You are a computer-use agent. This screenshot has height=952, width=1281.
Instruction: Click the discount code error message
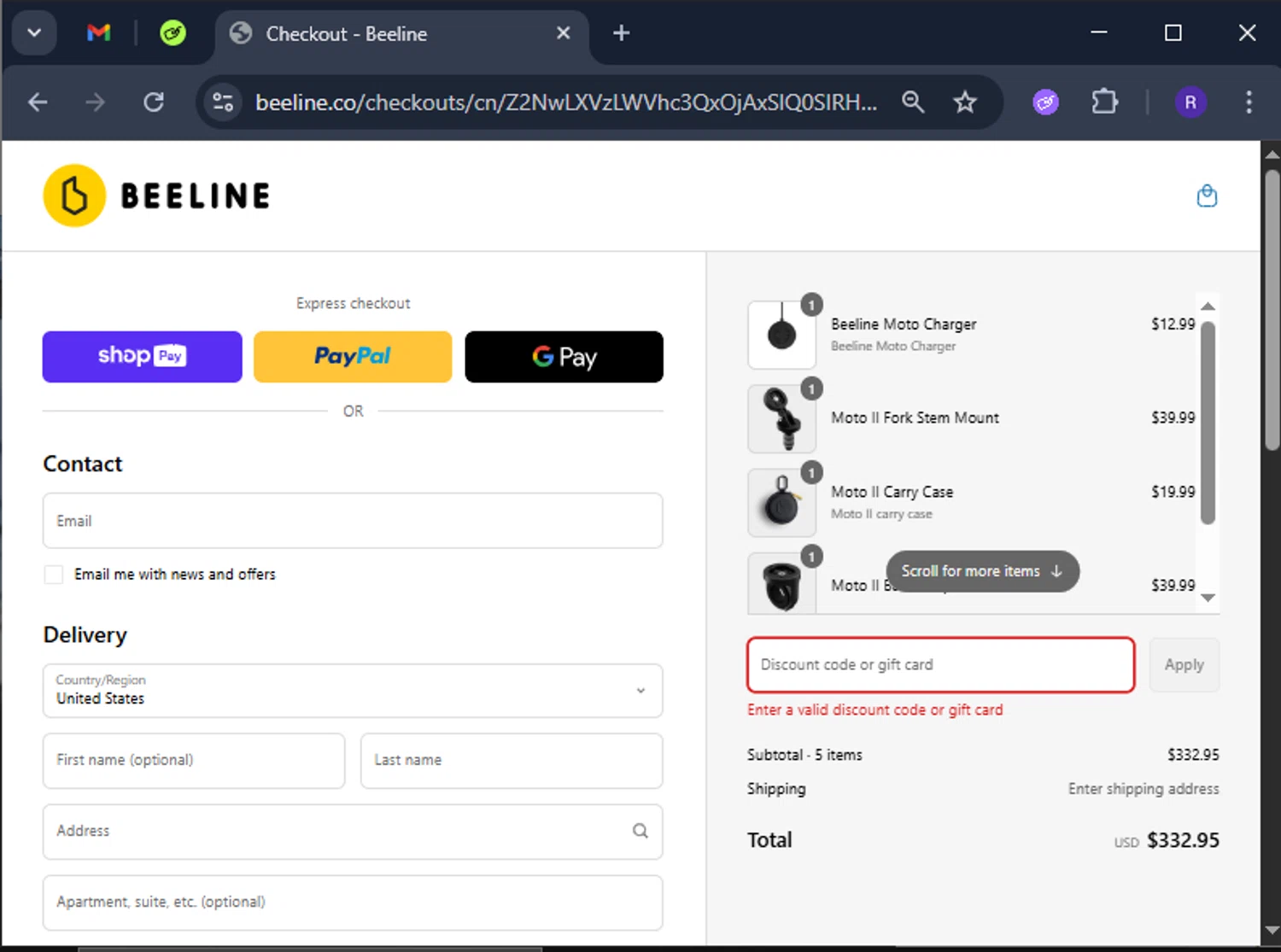coord(874,710)
